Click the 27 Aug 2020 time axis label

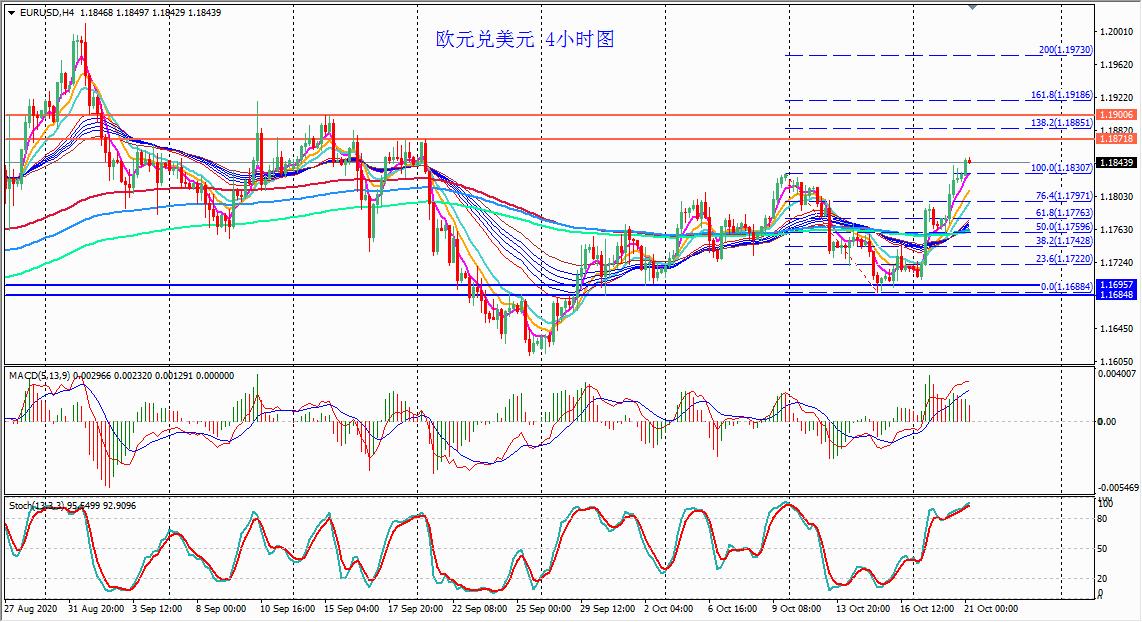[x=32, y=607]
